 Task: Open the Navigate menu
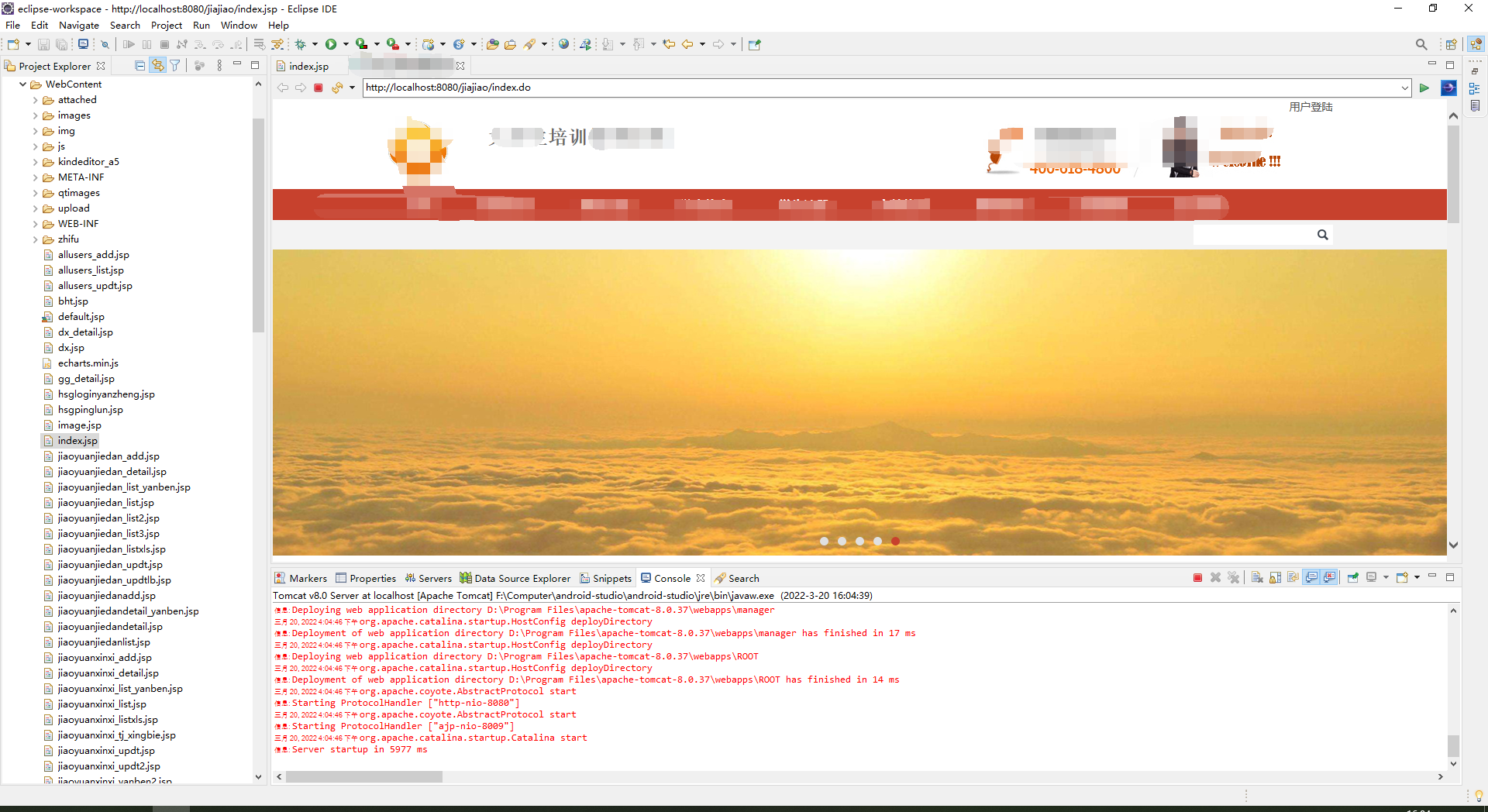(x=79, y=26)
